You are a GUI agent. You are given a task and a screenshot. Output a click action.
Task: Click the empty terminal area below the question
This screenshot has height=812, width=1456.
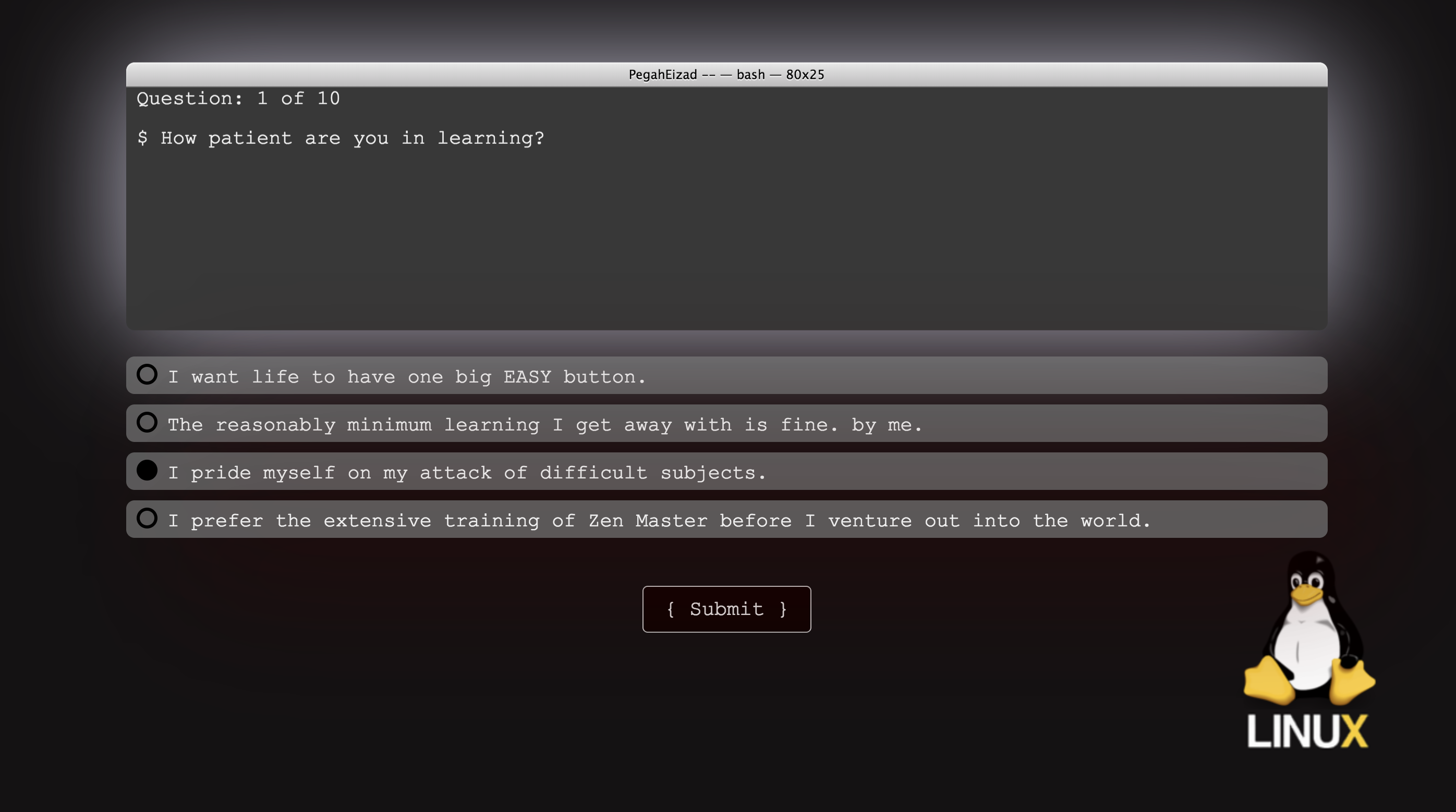(x=726, y=237)
